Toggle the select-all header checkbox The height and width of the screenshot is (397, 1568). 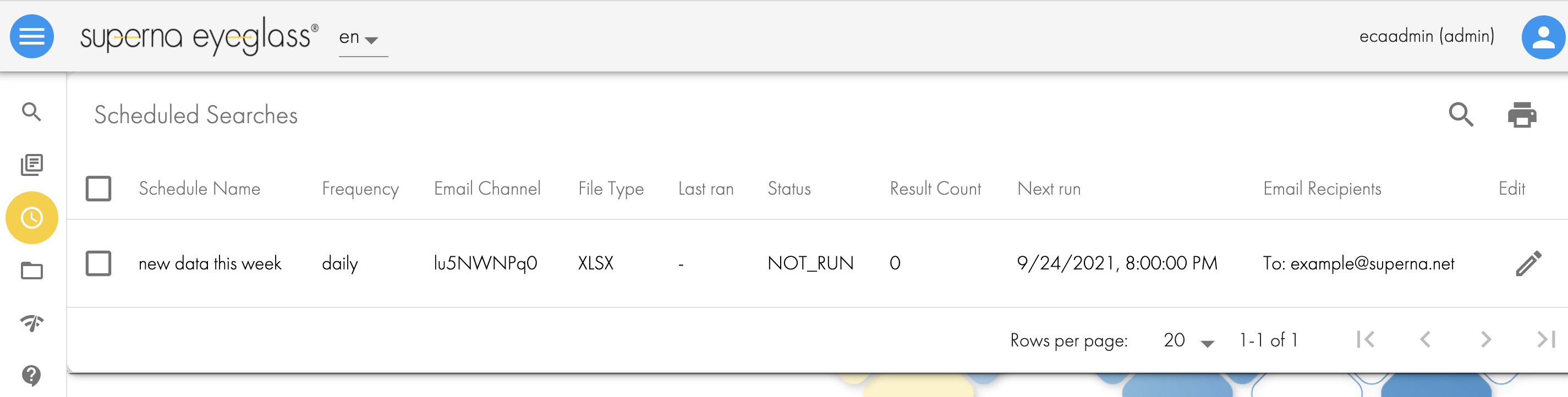tap(98, 189)
